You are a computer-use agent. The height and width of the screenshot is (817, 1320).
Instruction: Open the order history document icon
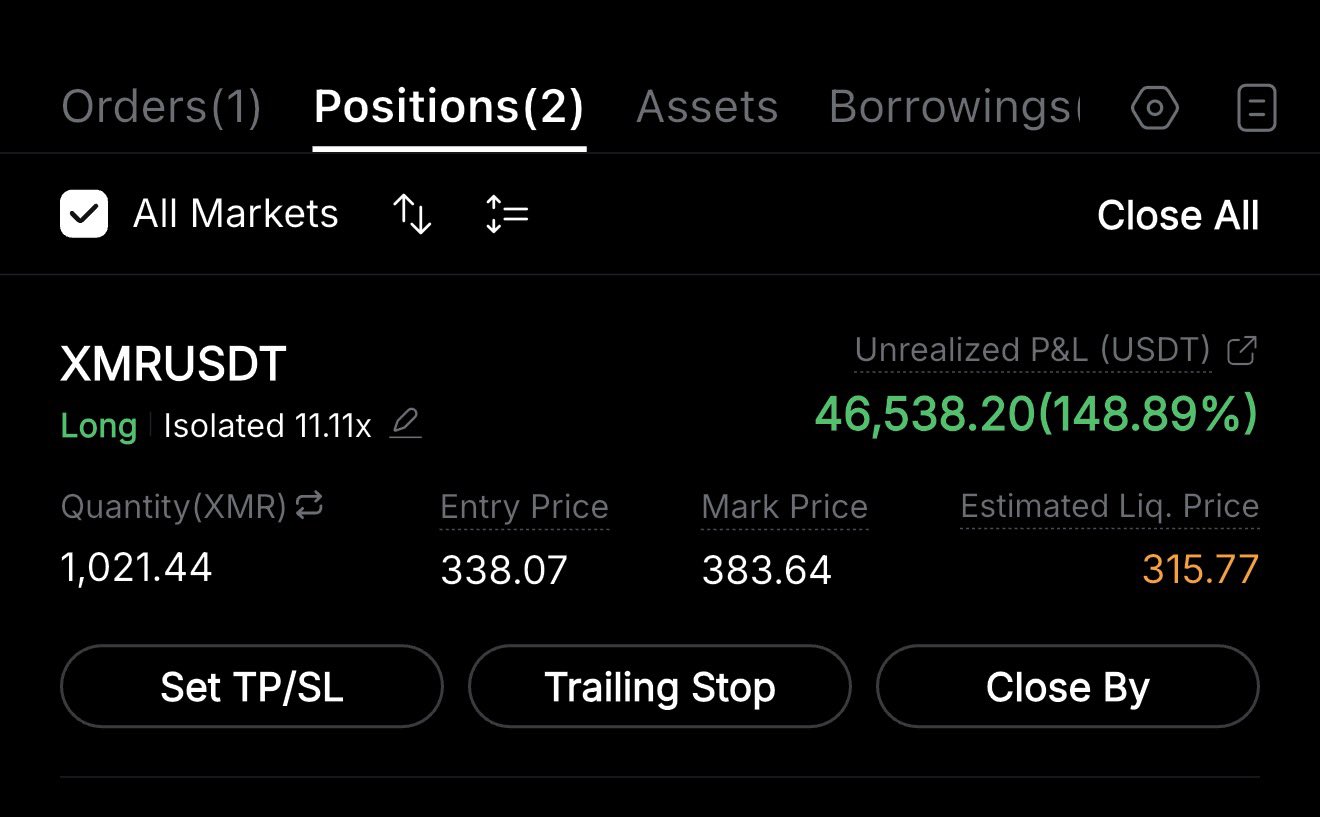click(x=1256, y=108)
